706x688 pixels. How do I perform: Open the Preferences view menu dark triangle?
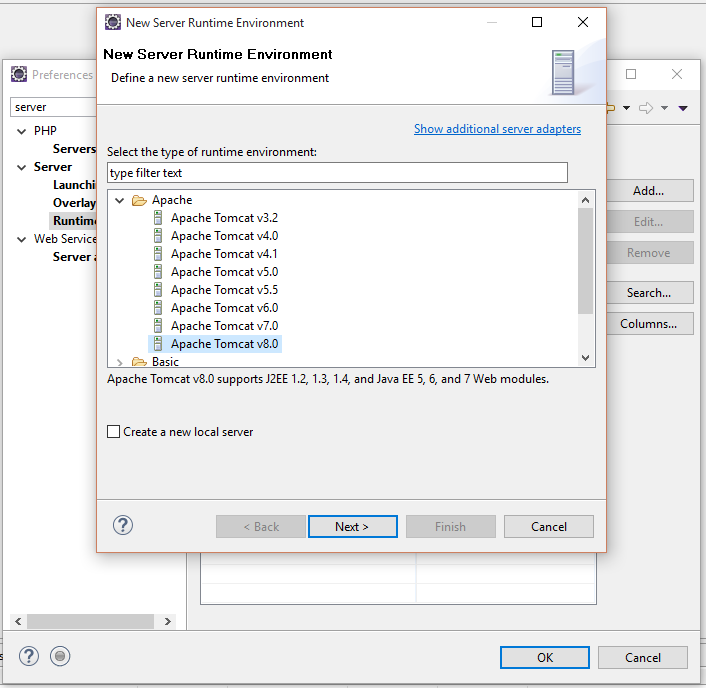click(683, 108)
